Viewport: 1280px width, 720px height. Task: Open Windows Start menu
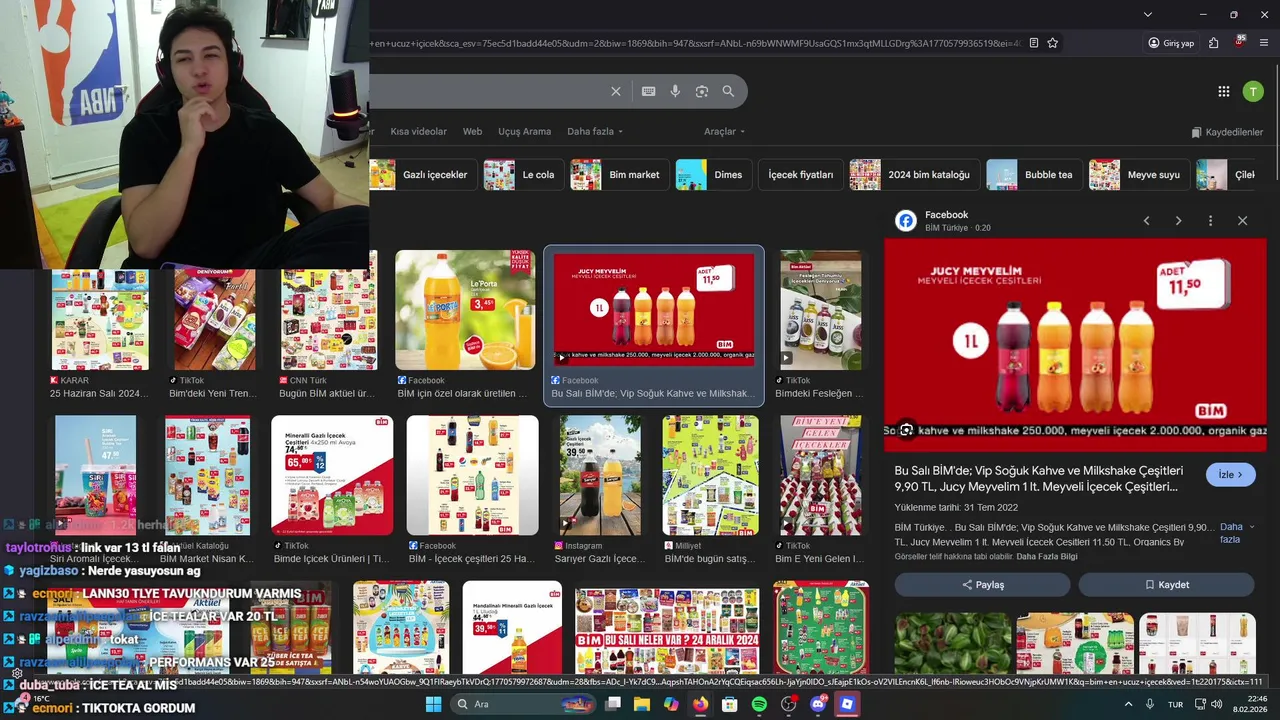tap(433, 704)
